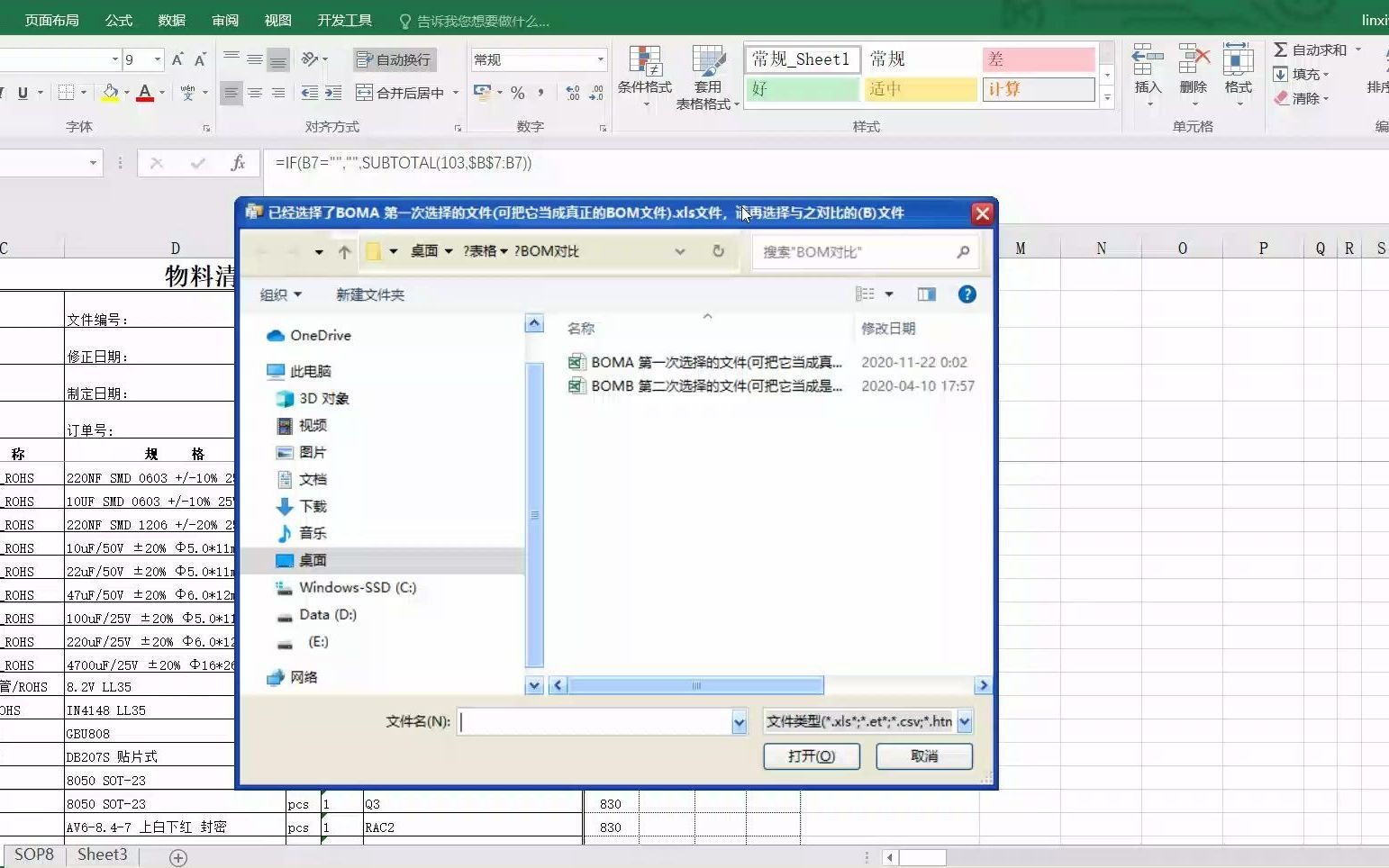Toggle underline formatting

[23, 93]
